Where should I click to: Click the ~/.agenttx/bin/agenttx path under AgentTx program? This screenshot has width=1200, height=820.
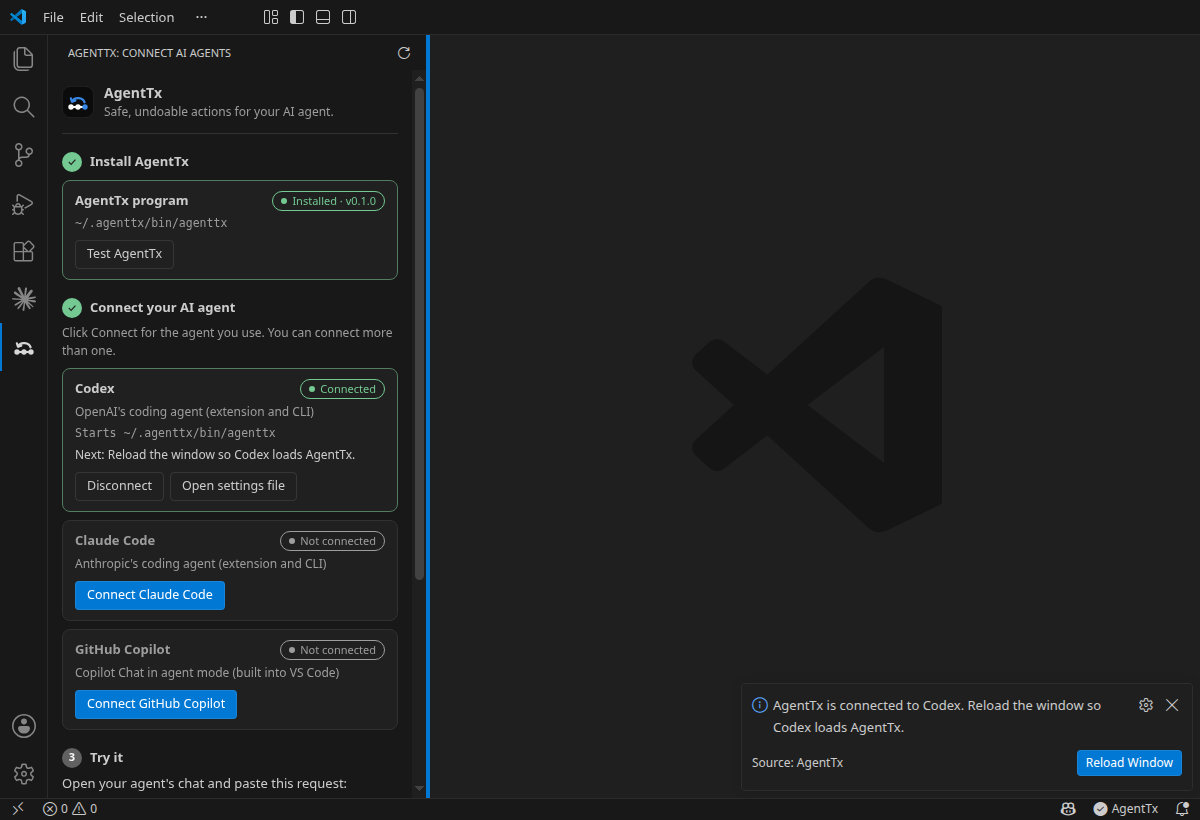(x=151, y=223)
